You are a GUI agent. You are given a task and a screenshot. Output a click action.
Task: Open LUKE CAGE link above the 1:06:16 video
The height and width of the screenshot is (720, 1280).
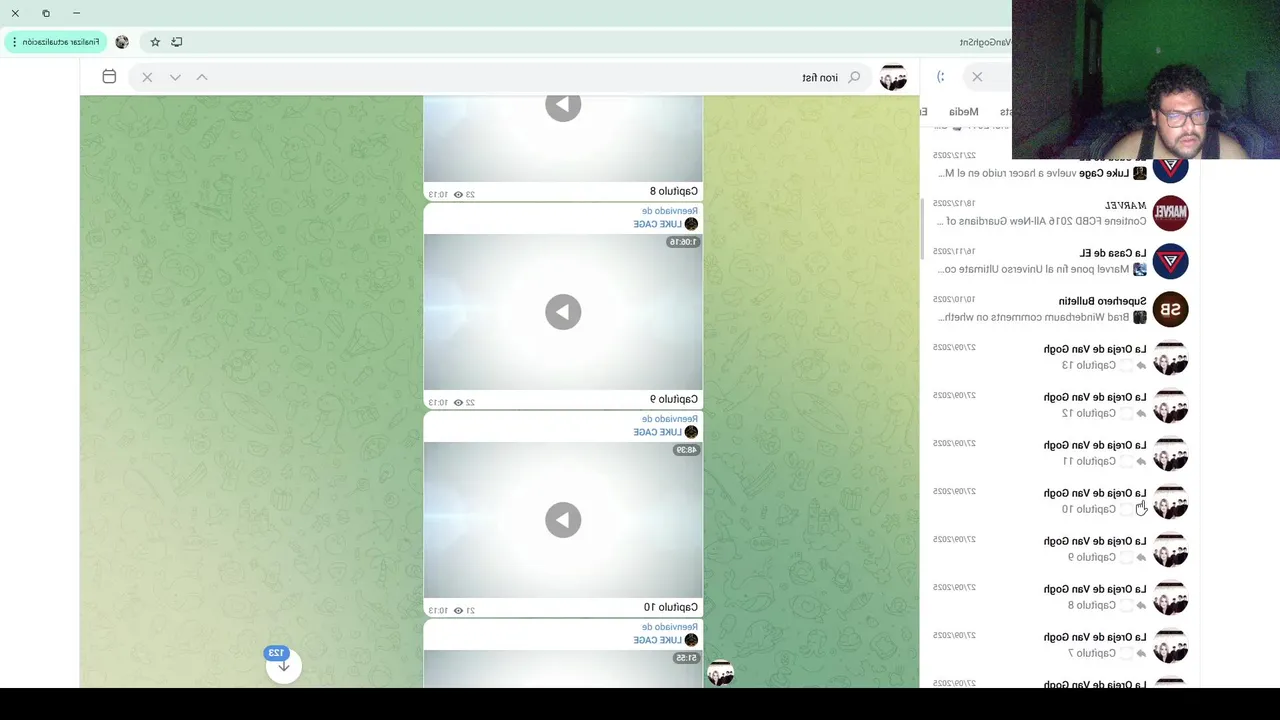tap(657, 224)
